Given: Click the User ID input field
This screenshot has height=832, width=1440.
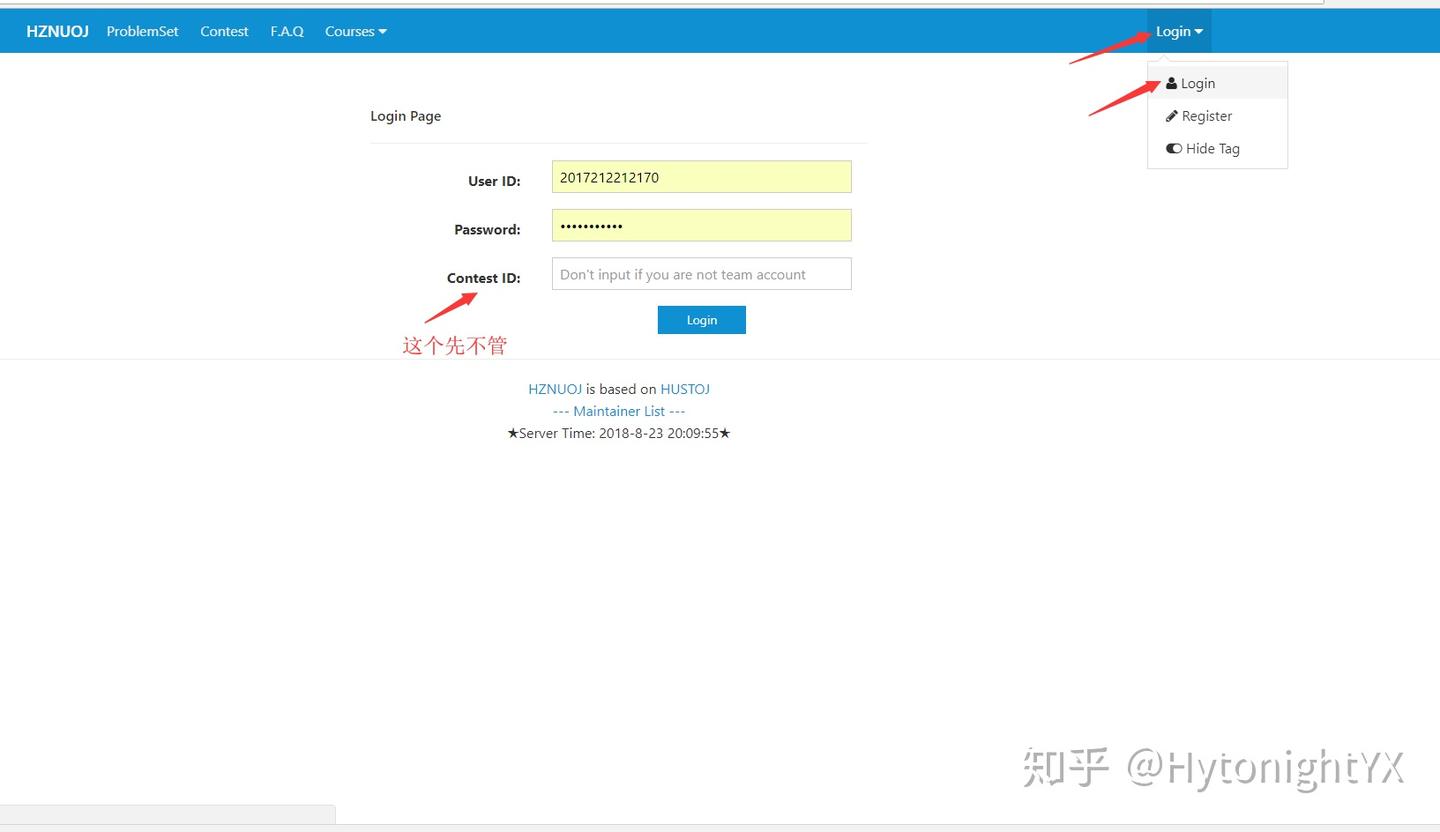Looking at the screenshot, I should click(x=701, y=176).
